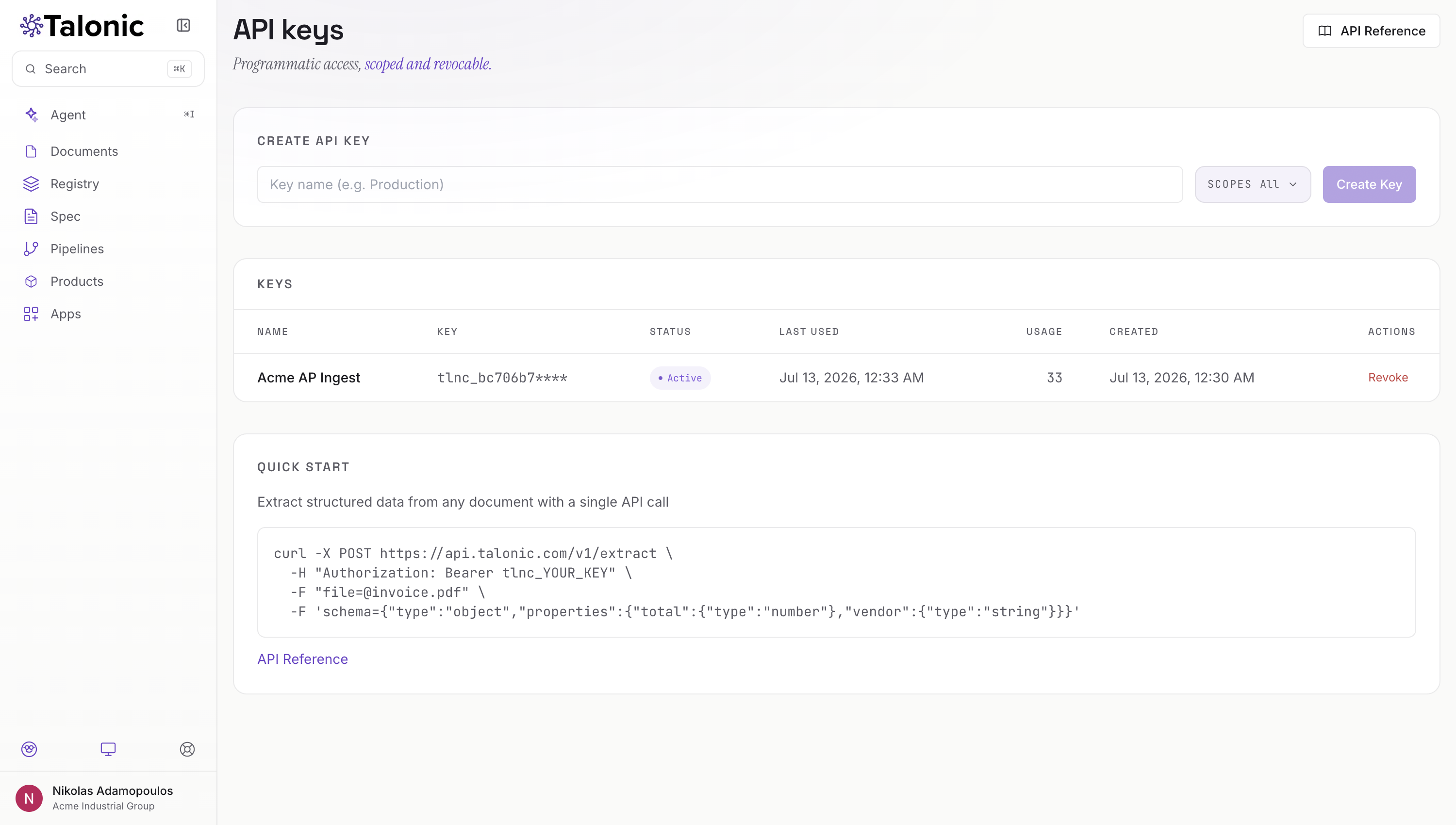This screenshot has width=1456, height=825.
Task: Open the Documents section
Action: (108, 151)
